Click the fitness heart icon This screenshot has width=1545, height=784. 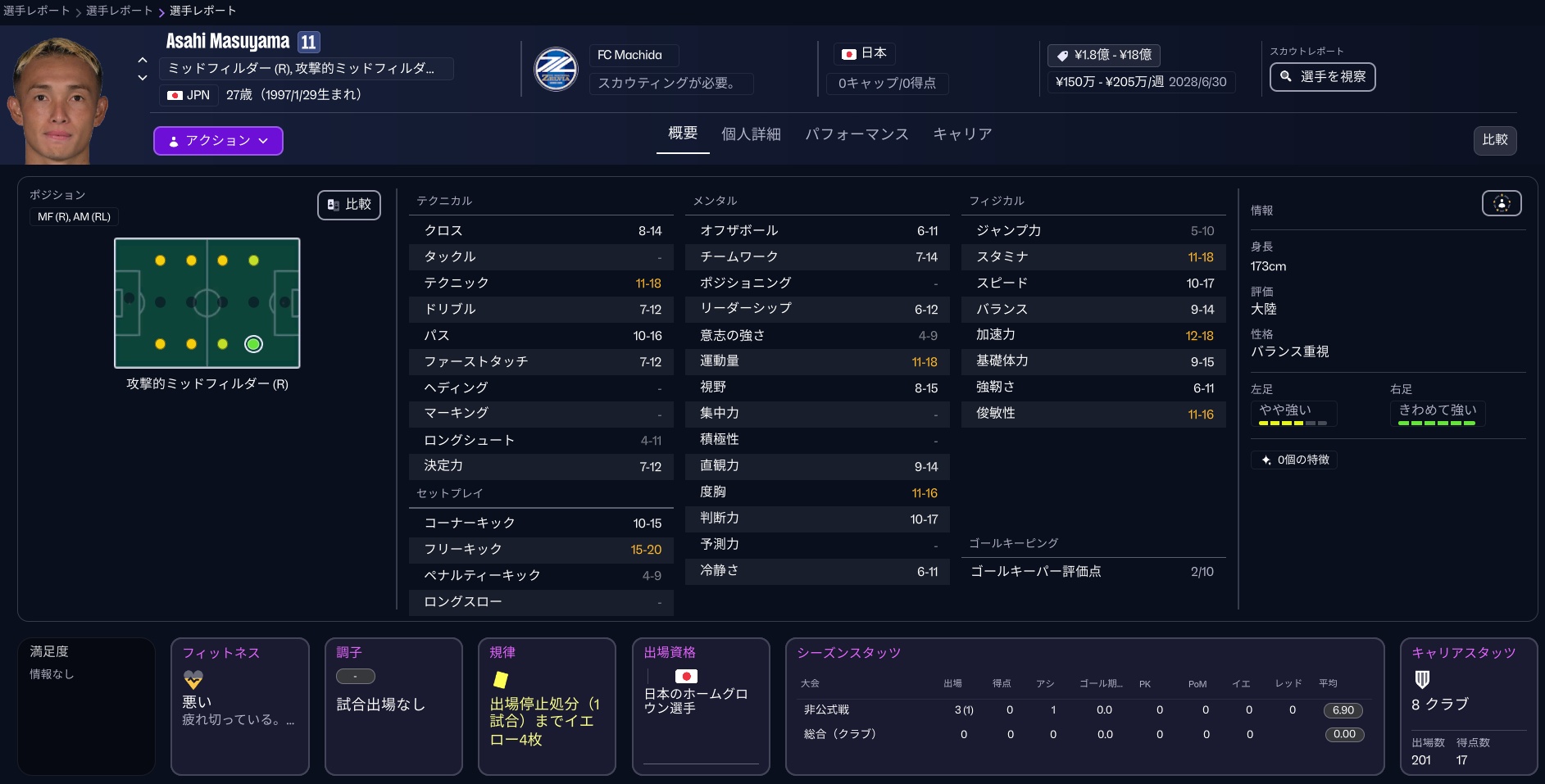(193, 679)
